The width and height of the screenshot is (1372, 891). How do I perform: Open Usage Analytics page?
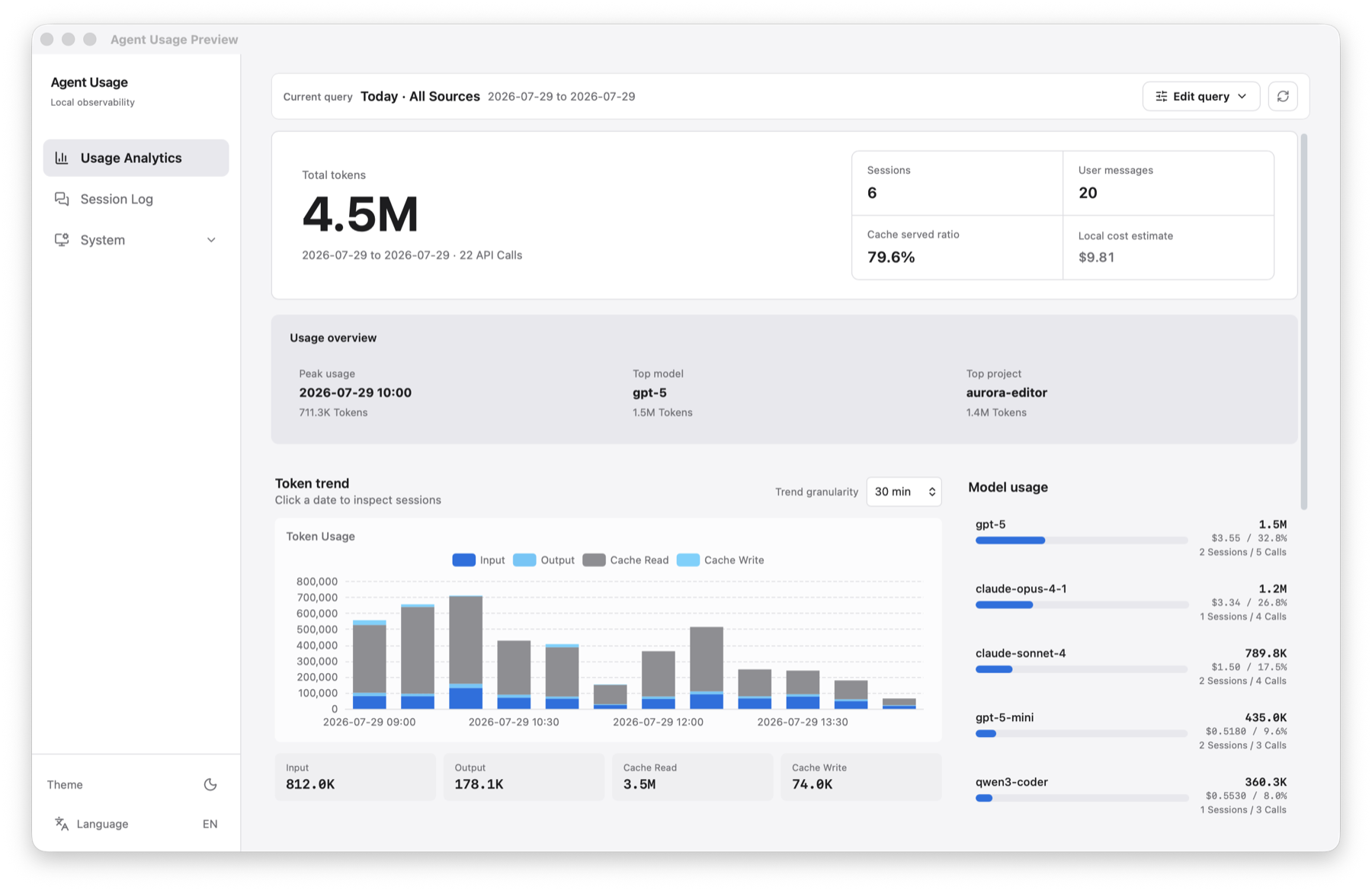pyautogui.click(x=136, y=158)
